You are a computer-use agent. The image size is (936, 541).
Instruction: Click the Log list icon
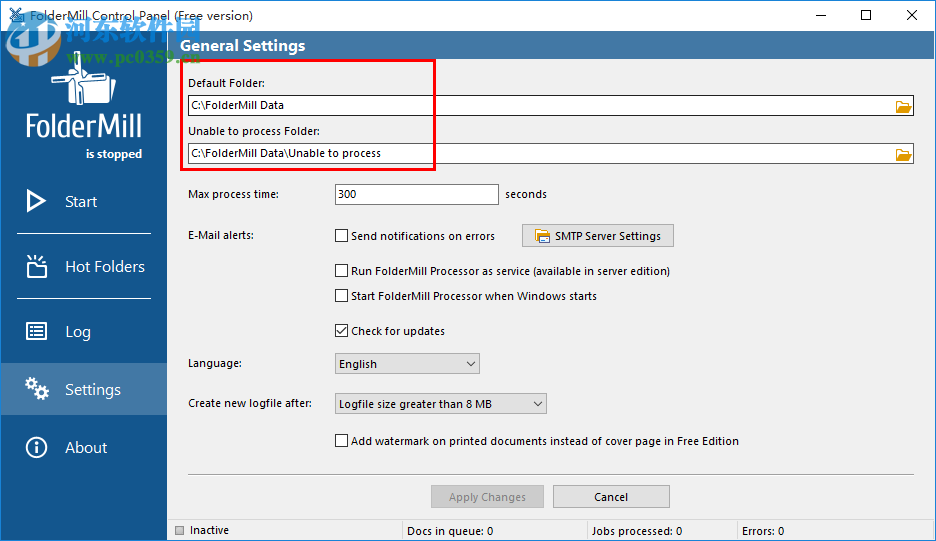coord(37,332)
